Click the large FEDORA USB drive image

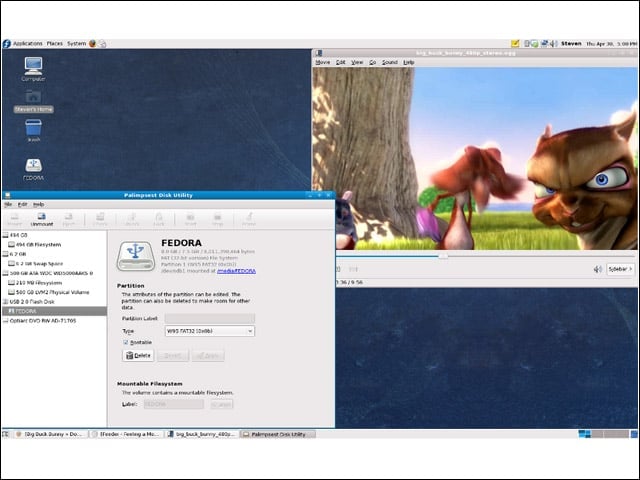click(x=136, y=256)
